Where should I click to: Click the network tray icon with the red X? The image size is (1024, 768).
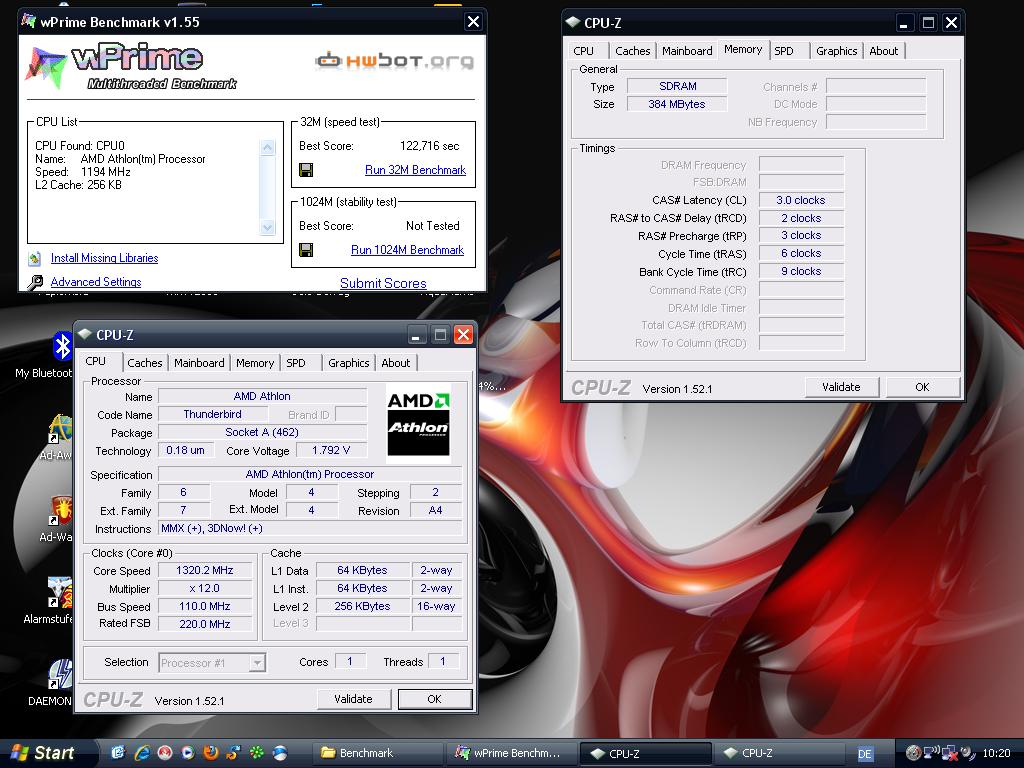click(950, 753)
